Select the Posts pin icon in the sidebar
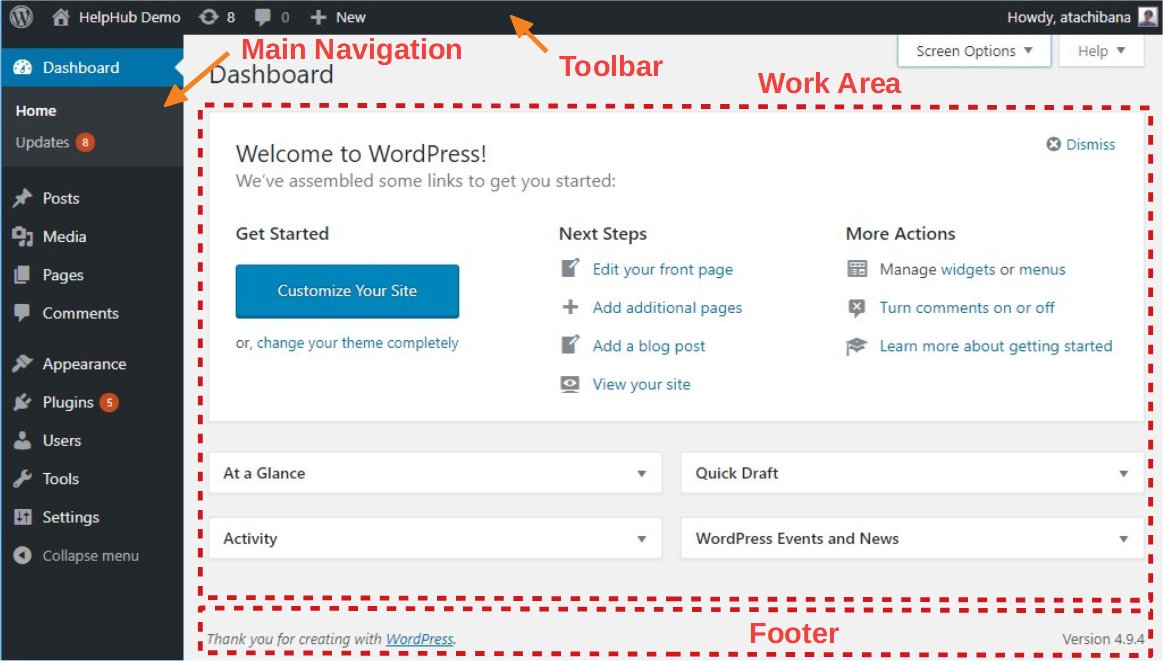Screen dimensions: 1163x661 tap(22, 198)
